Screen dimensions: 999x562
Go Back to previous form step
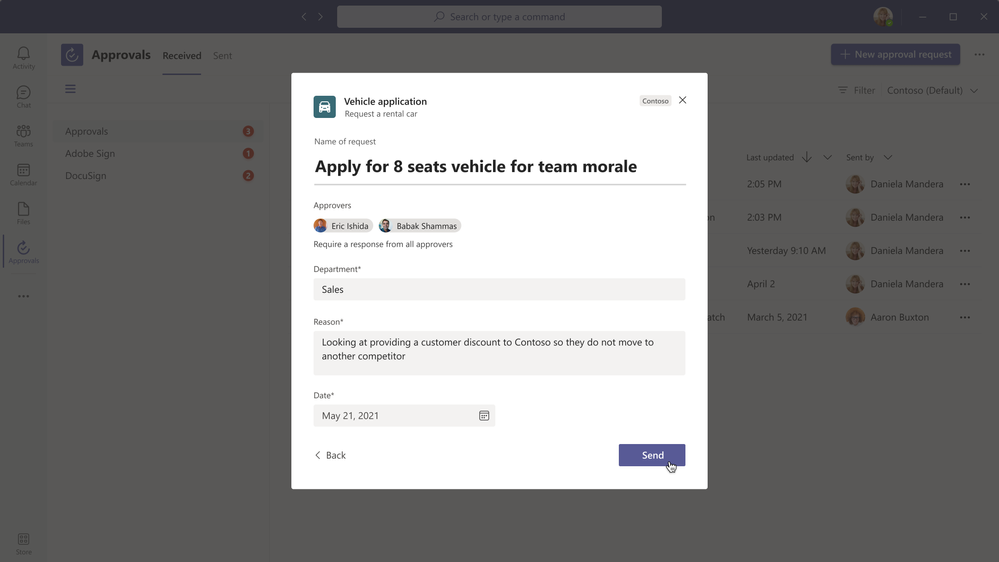pos(330,455)
